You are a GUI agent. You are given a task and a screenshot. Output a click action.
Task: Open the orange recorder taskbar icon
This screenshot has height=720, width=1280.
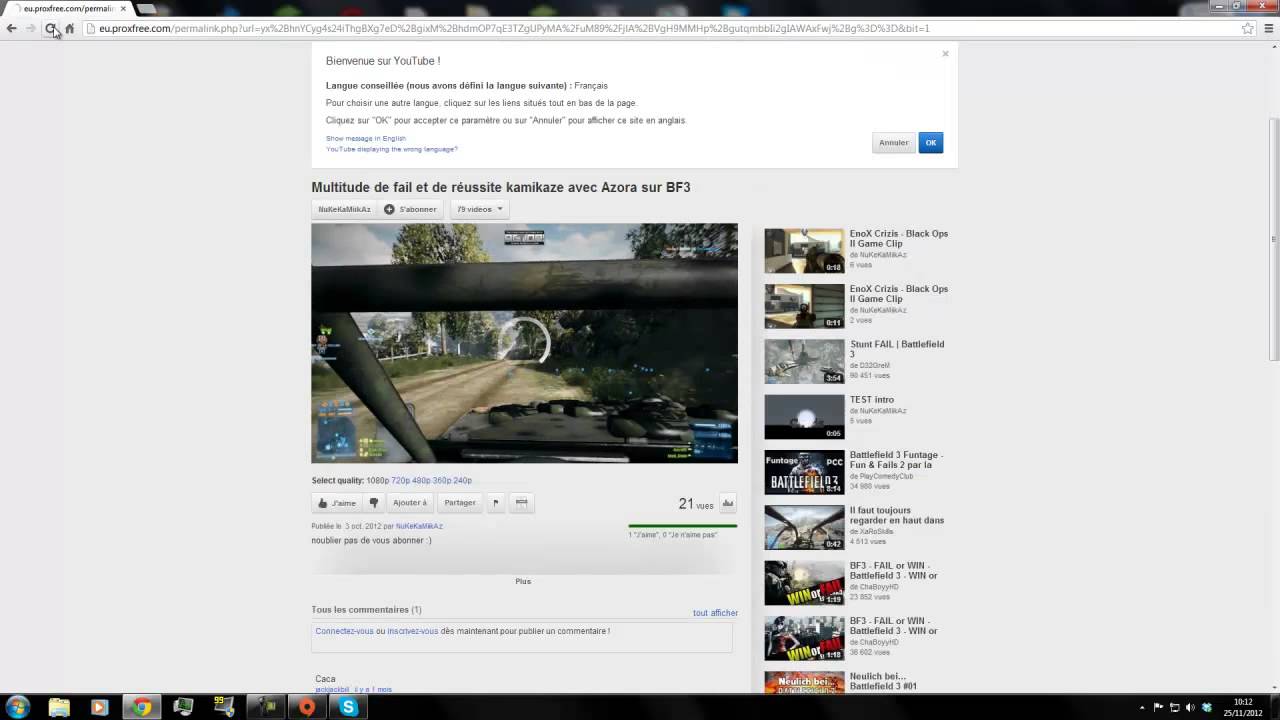pyautogui.click(x=307, y=707)
